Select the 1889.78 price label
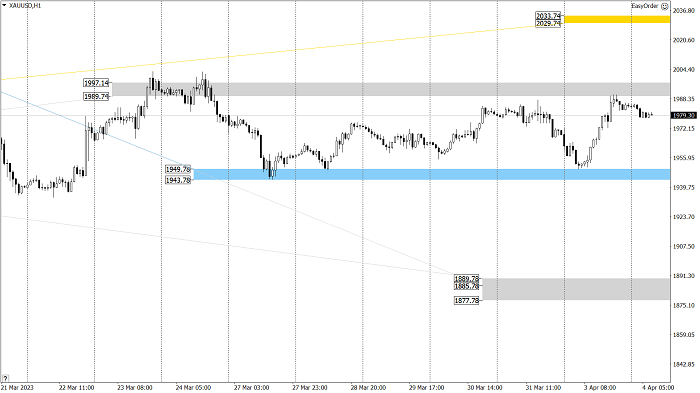700x393 pixels. click(467, 278)
